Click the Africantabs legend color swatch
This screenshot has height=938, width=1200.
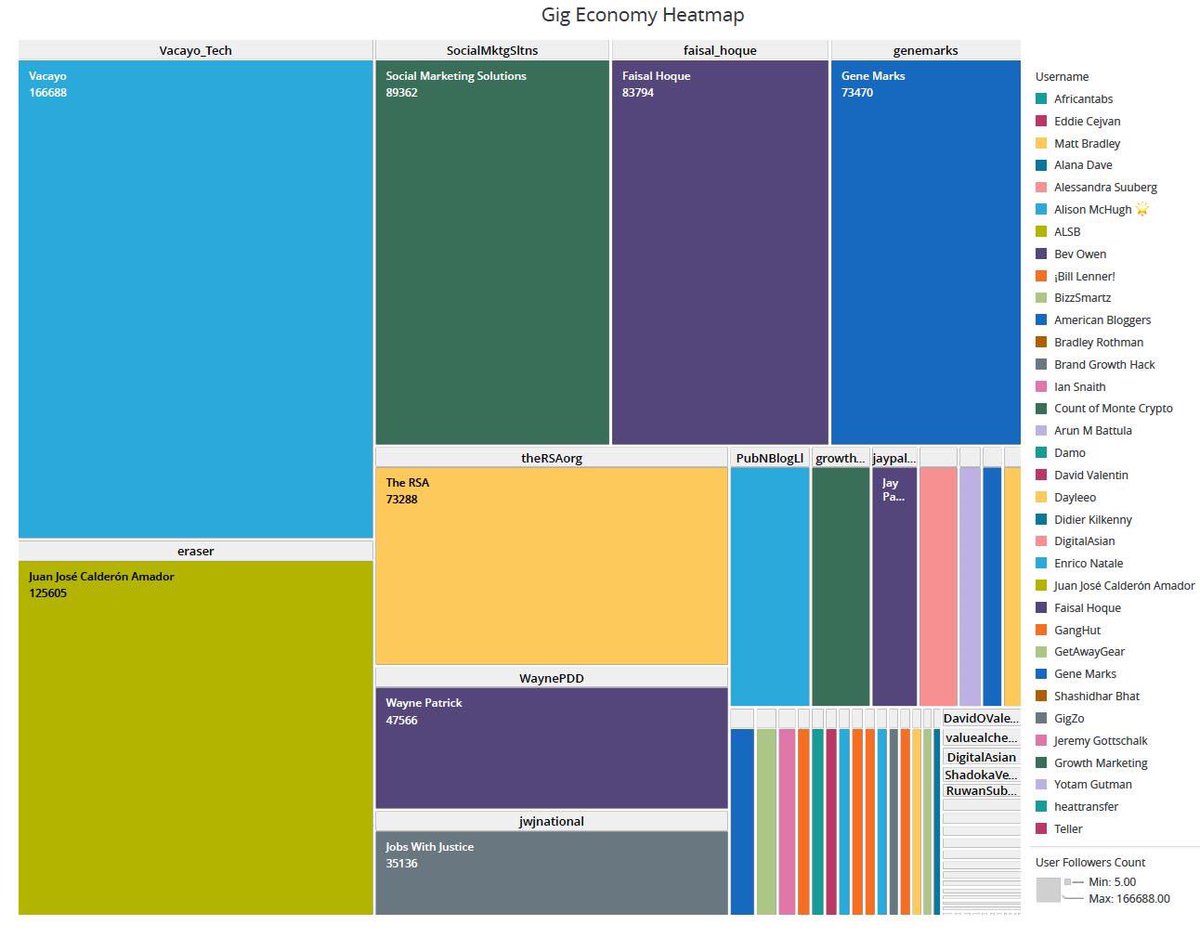coord(1041,99)
